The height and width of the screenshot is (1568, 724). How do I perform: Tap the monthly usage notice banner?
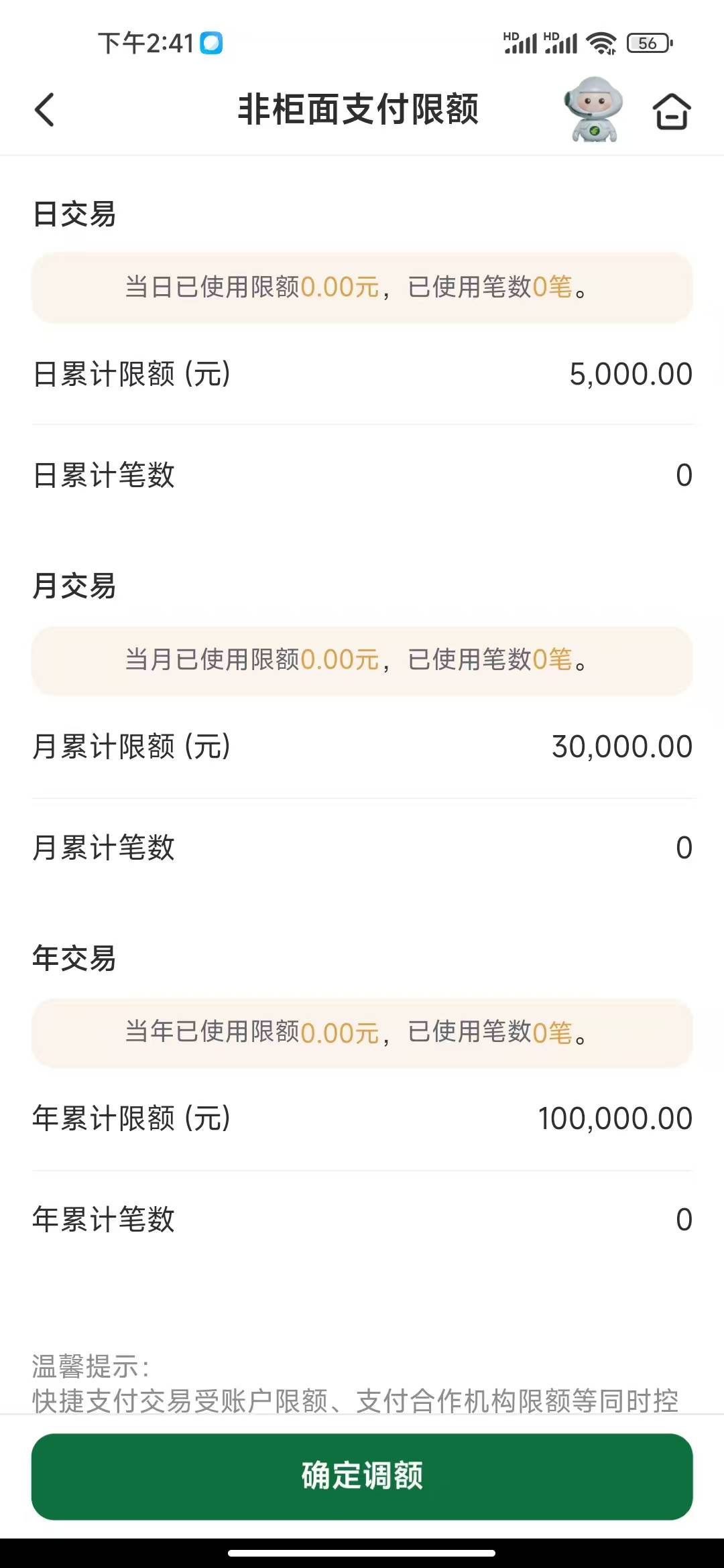point(362,660)
